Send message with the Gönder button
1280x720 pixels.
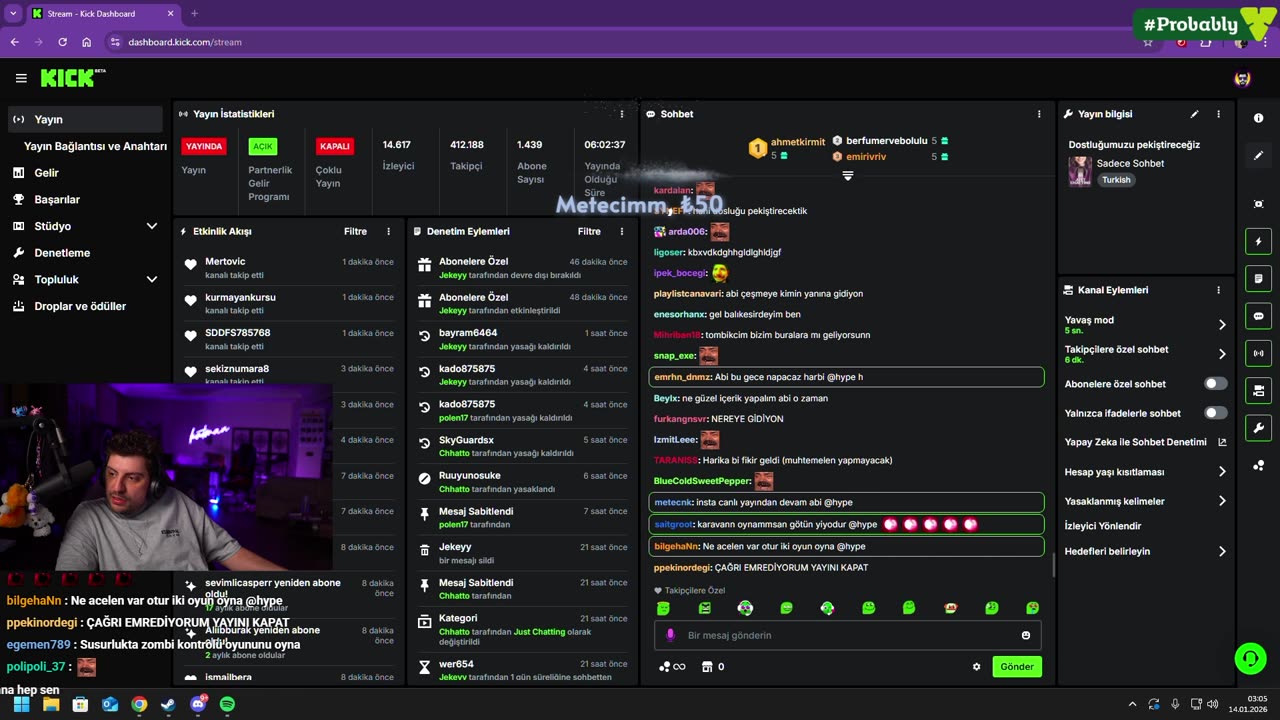tap(1017, 667)
